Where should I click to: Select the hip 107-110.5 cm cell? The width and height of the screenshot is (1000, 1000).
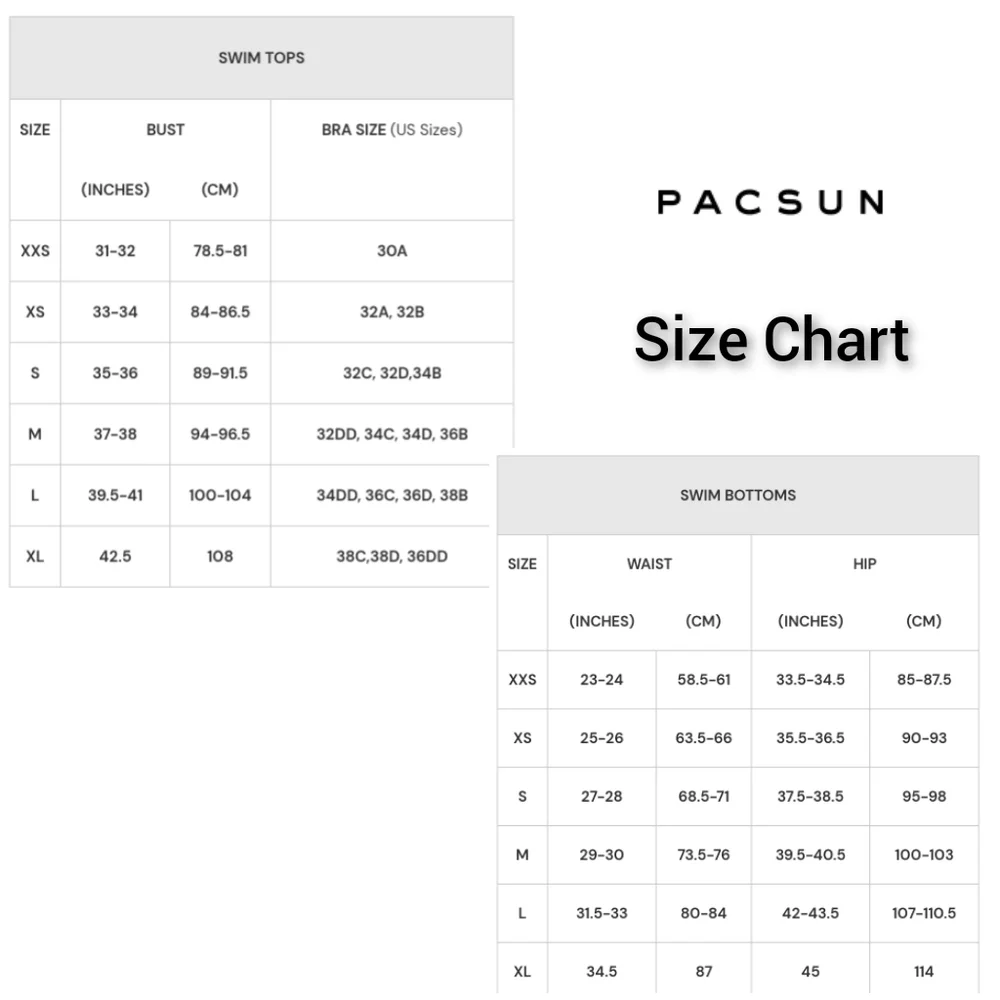point(923,913)
